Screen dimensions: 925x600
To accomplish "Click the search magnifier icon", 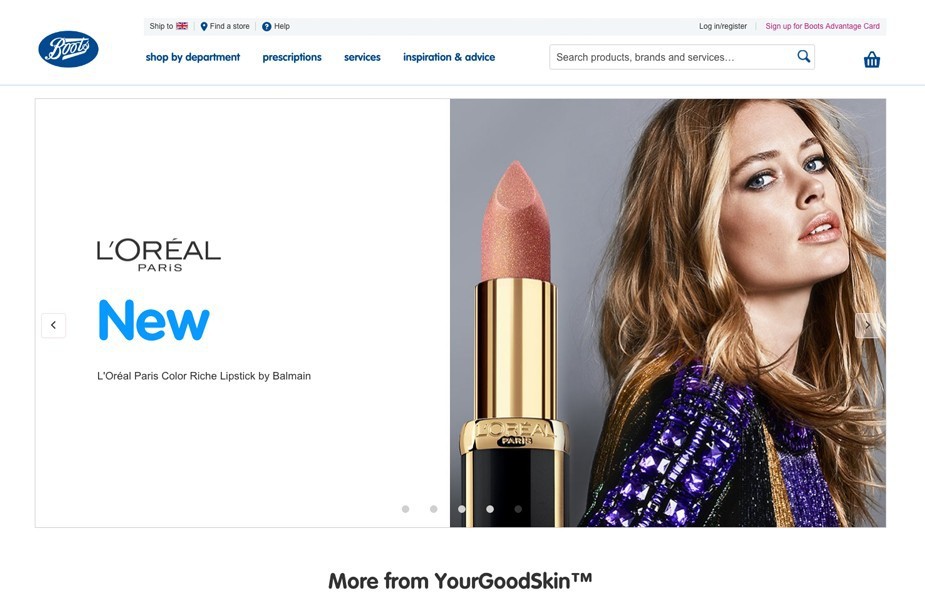I will (803, 56).
